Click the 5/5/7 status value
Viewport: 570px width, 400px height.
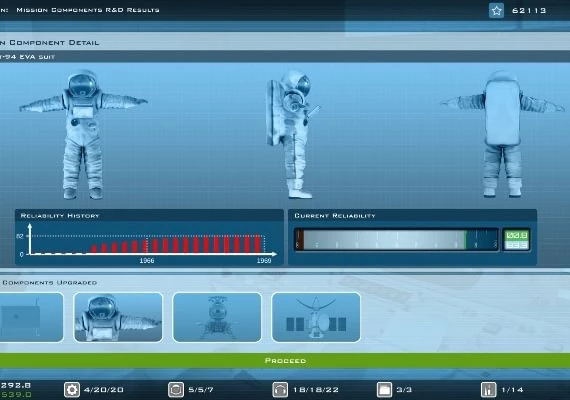click(x=201, y=390)
